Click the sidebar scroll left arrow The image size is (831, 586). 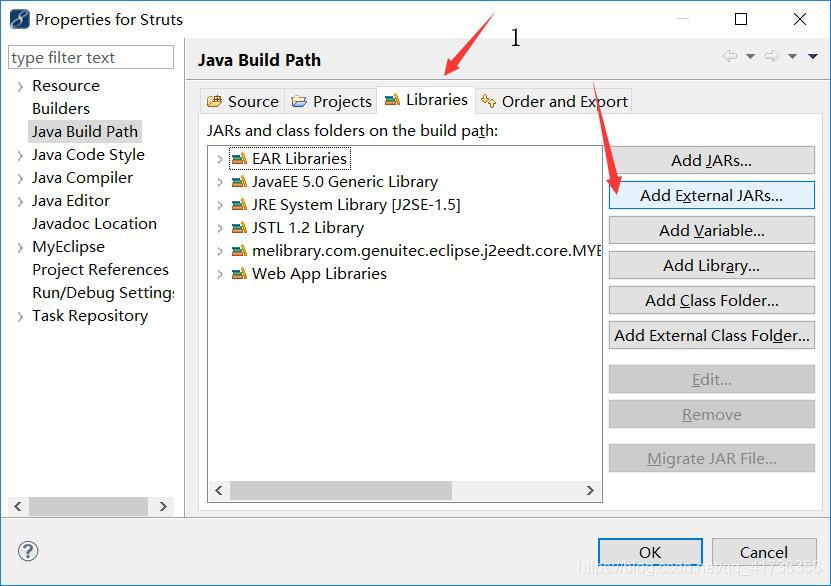point(18,507)
